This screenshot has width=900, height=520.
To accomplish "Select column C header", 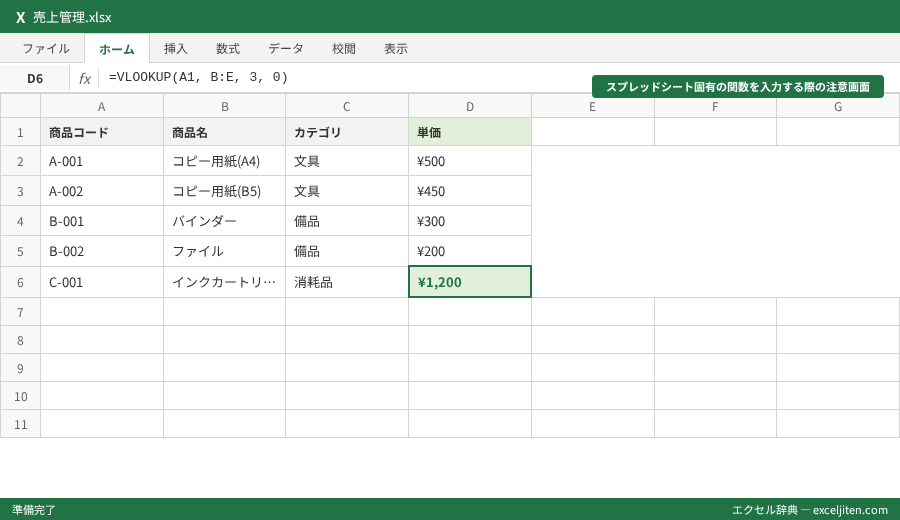I will tap(347, 106).
